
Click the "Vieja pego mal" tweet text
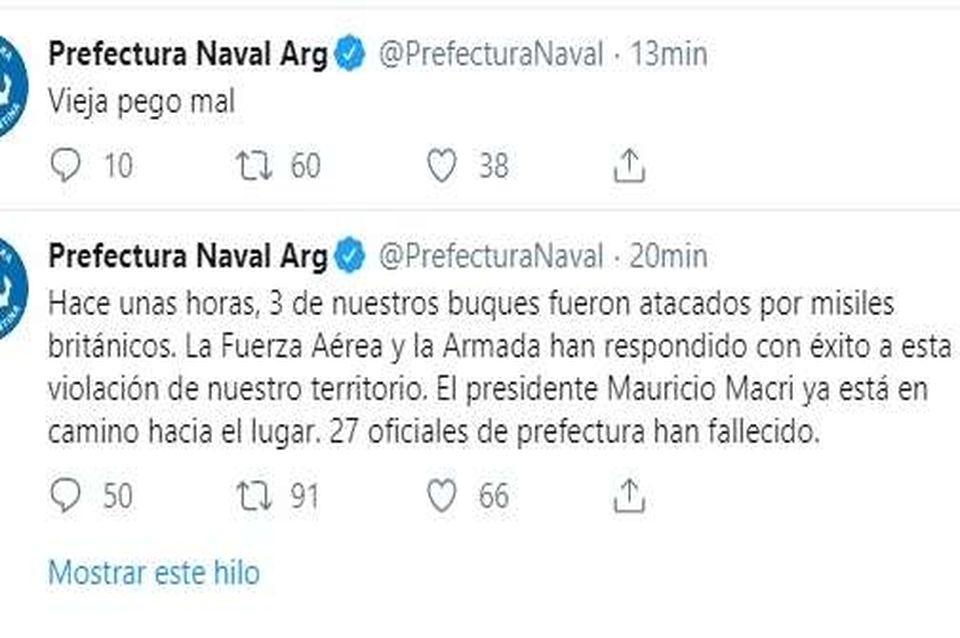click(x=141, y=103)
